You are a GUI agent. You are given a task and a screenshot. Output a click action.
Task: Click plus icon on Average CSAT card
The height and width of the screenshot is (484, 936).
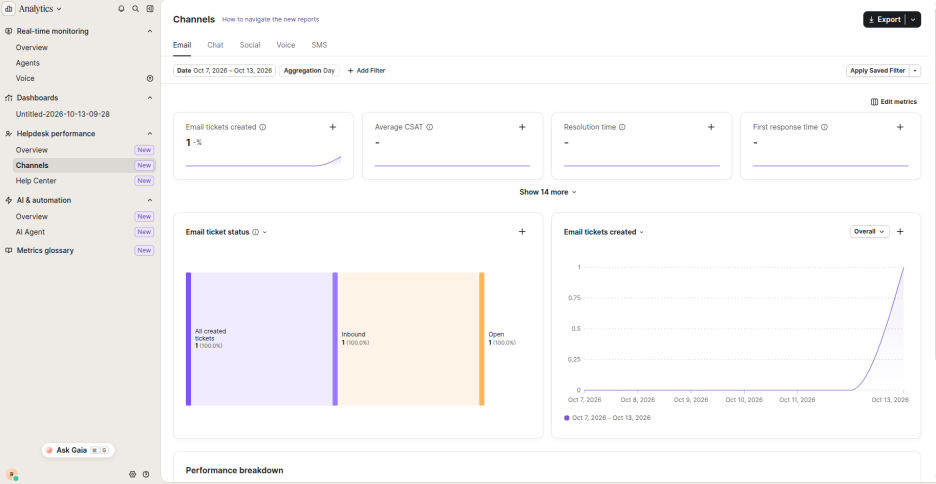(x=522, y=127)
